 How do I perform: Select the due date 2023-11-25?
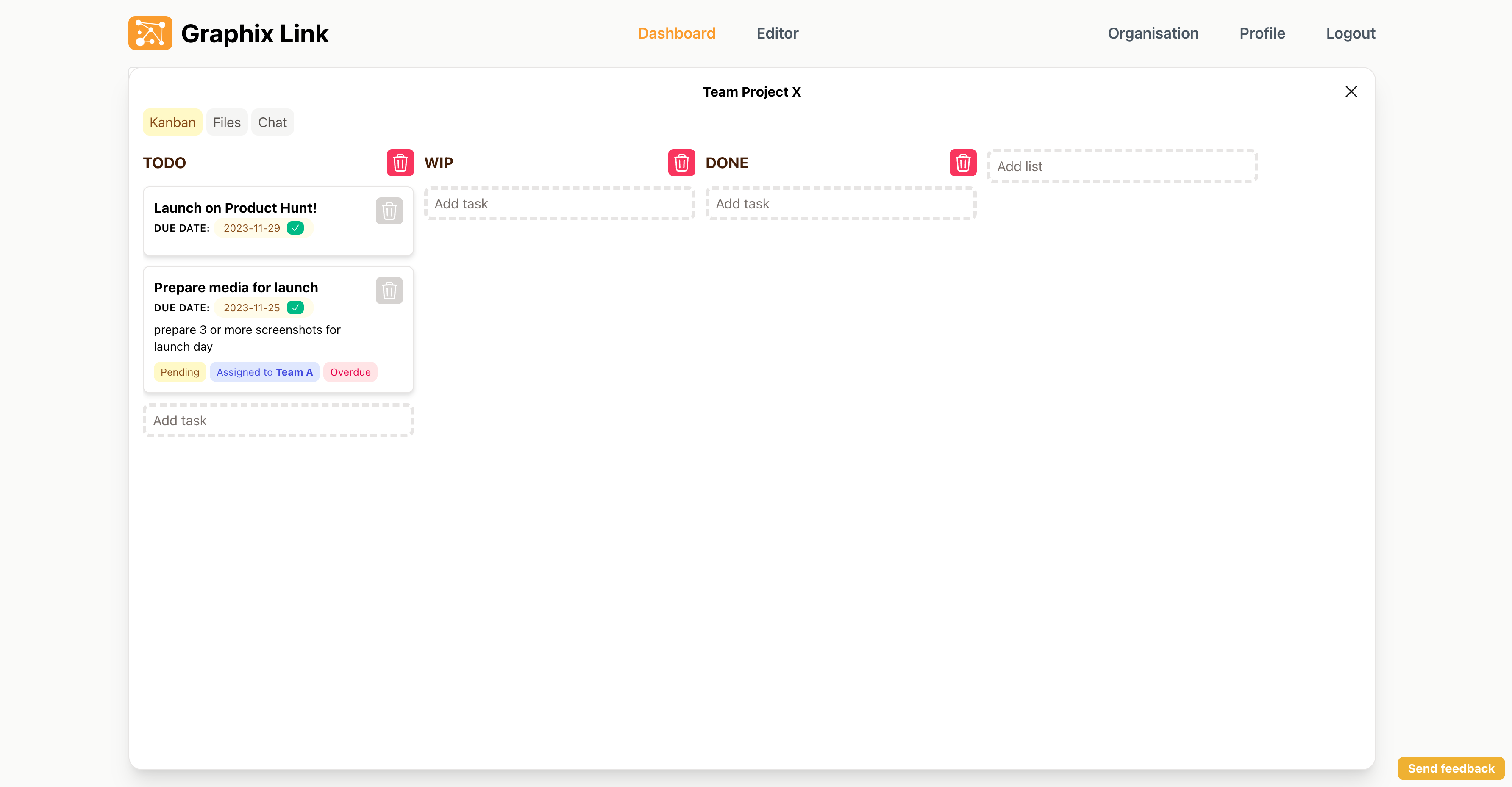(x=252, y=308)
